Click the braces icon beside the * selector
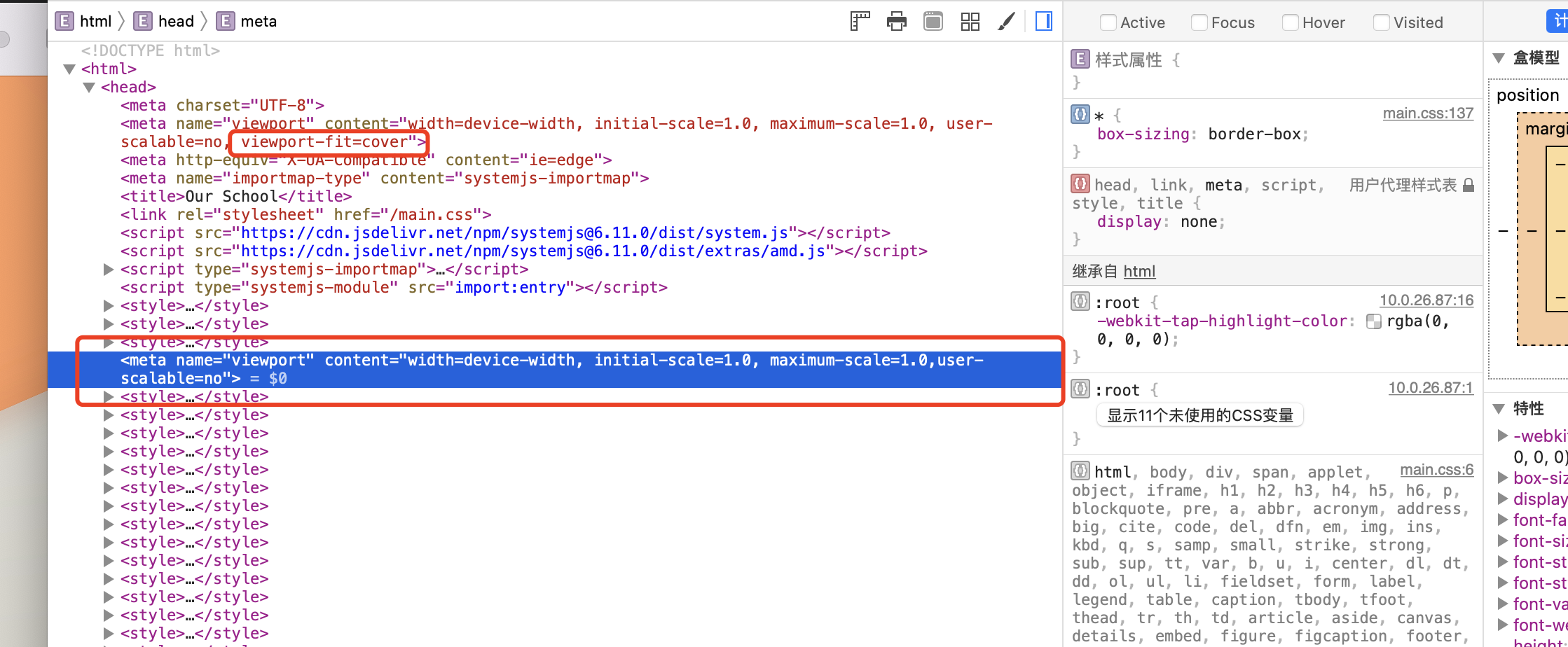This screenshot has height=647, width=1568. click(x=1080, y=114)
